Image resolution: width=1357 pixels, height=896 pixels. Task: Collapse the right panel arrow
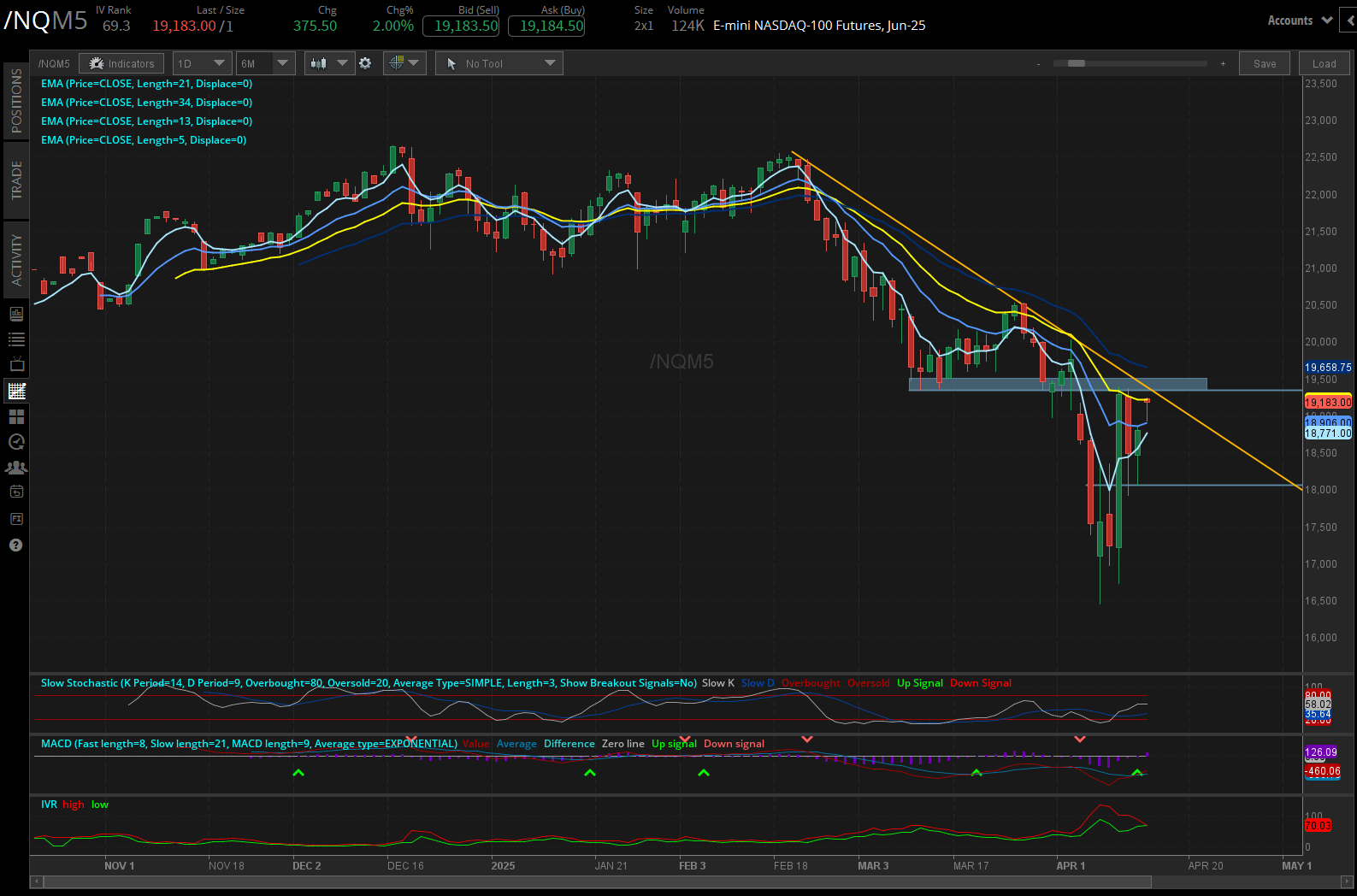pyautogui.click(x=1350, y=21)
